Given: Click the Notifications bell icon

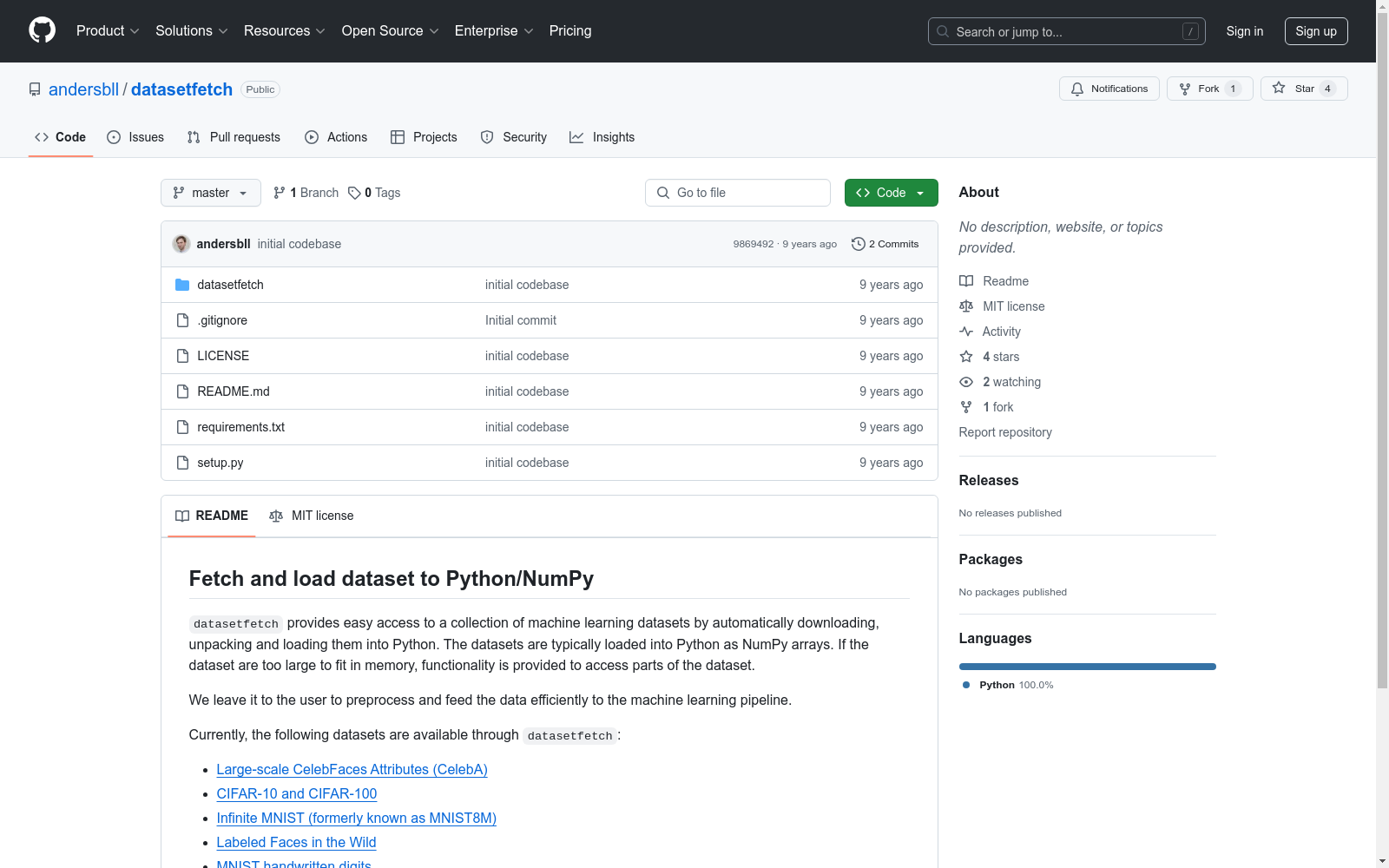Looking at the screenshot, I should click(x=1077, y=89).
